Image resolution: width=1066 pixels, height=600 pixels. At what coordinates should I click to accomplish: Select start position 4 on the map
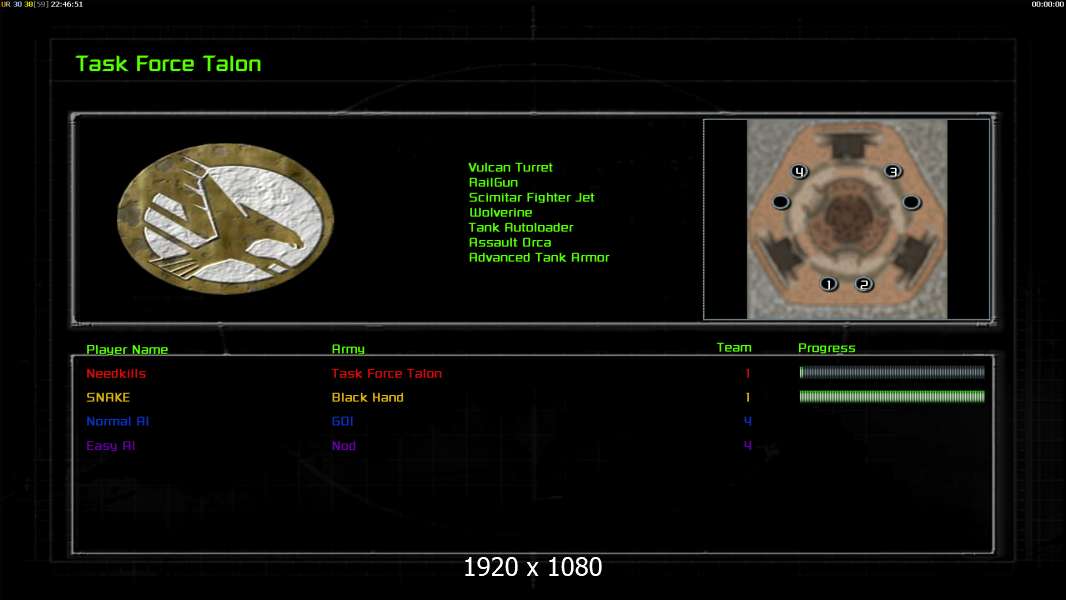click(799, 171)
